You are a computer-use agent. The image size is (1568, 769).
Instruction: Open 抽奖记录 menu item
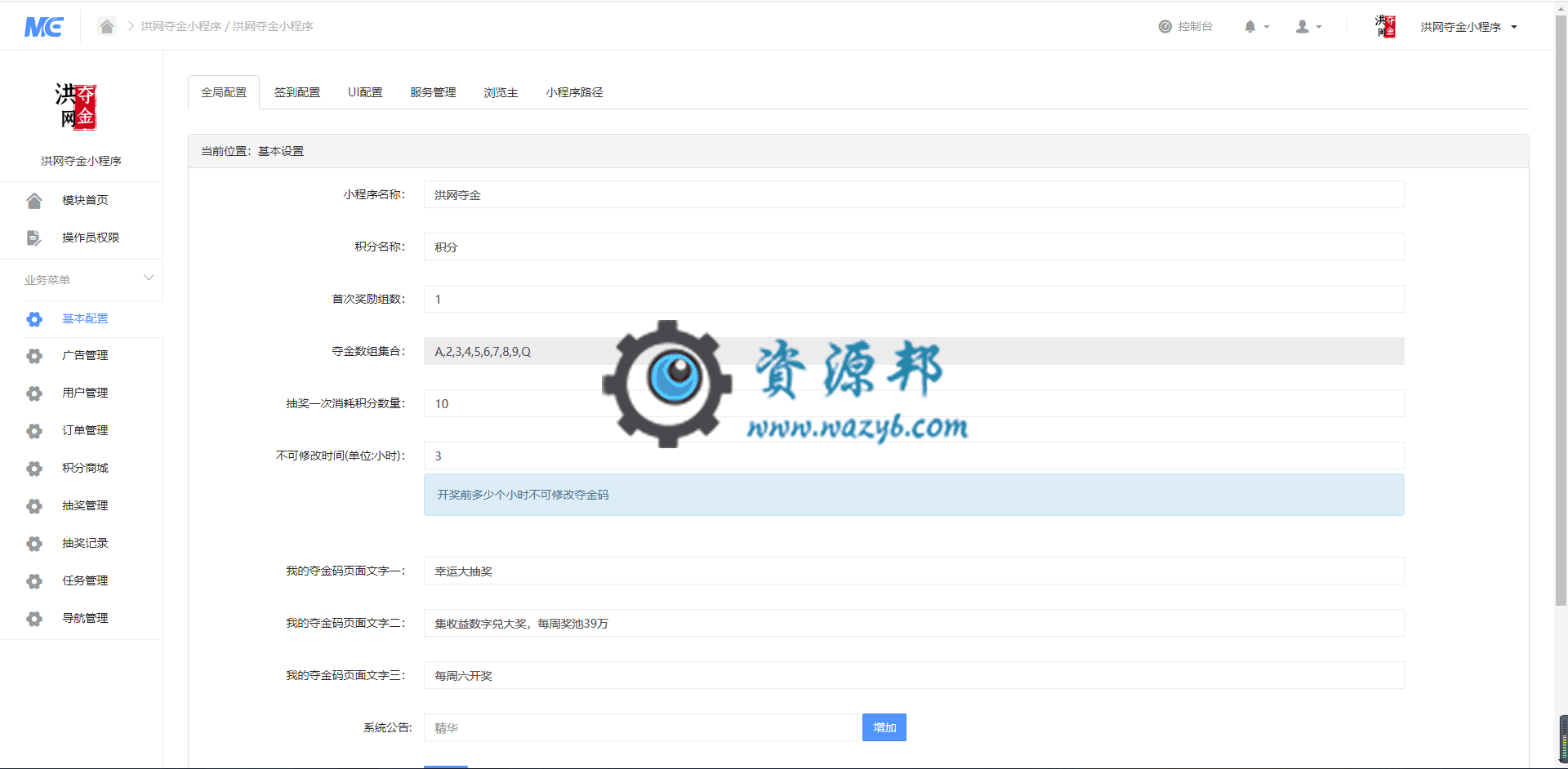click(x=85, y=543)
